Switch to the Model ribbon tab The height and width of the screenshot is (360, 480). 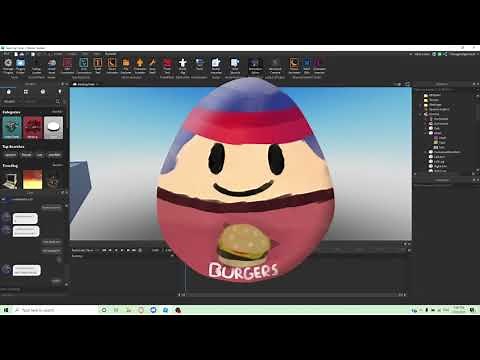[72, 54]
